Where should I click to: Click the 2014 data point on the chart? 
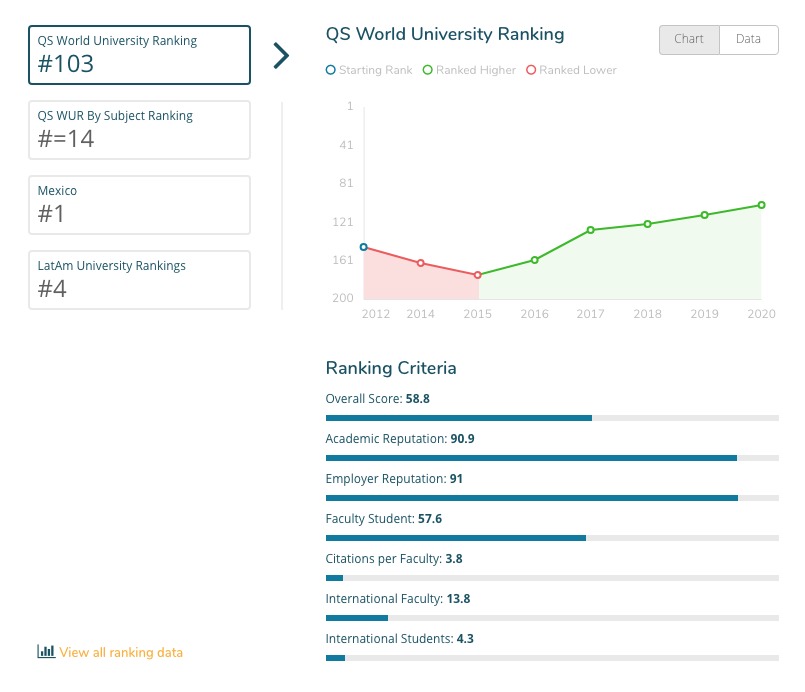(420, 263)
